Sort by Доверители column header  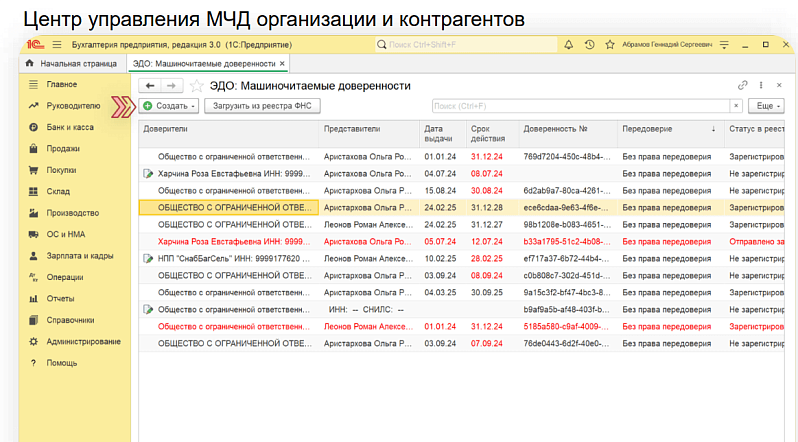click(229, 134)
